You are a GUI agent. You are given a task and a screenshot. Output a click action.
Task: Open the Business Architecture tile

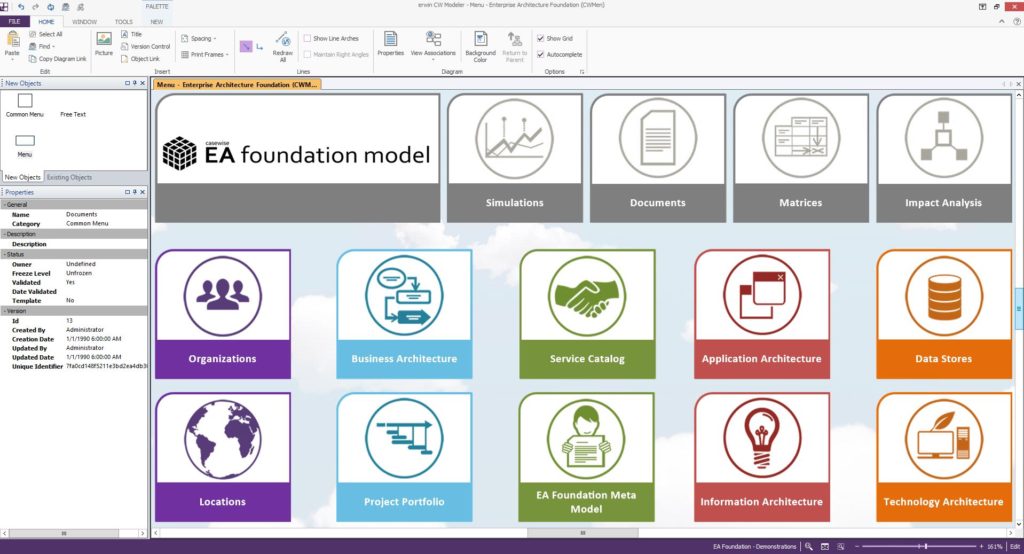point(404,314)
